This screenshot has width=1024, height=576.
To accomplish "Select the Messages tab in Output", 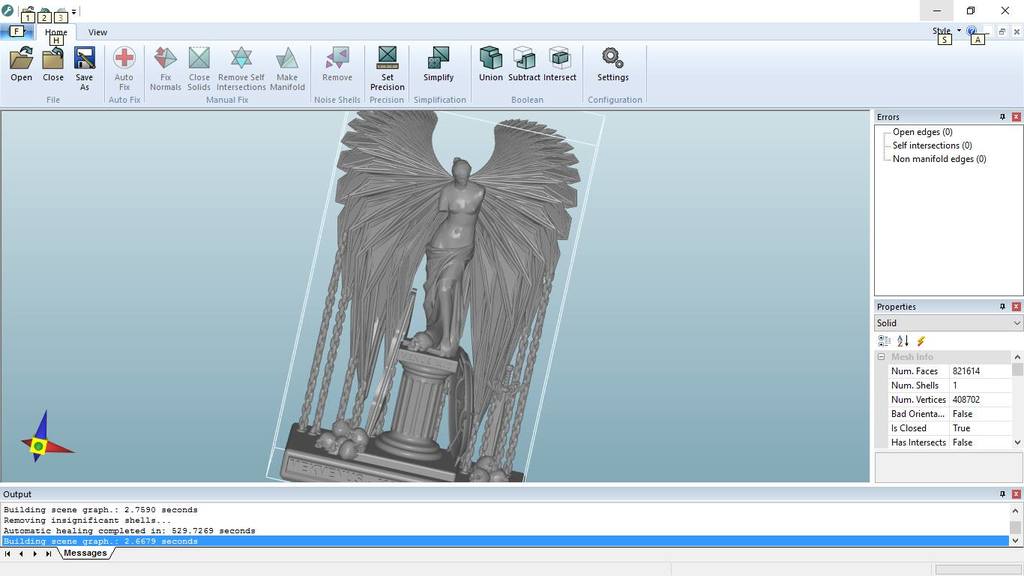I will [86, 553].
